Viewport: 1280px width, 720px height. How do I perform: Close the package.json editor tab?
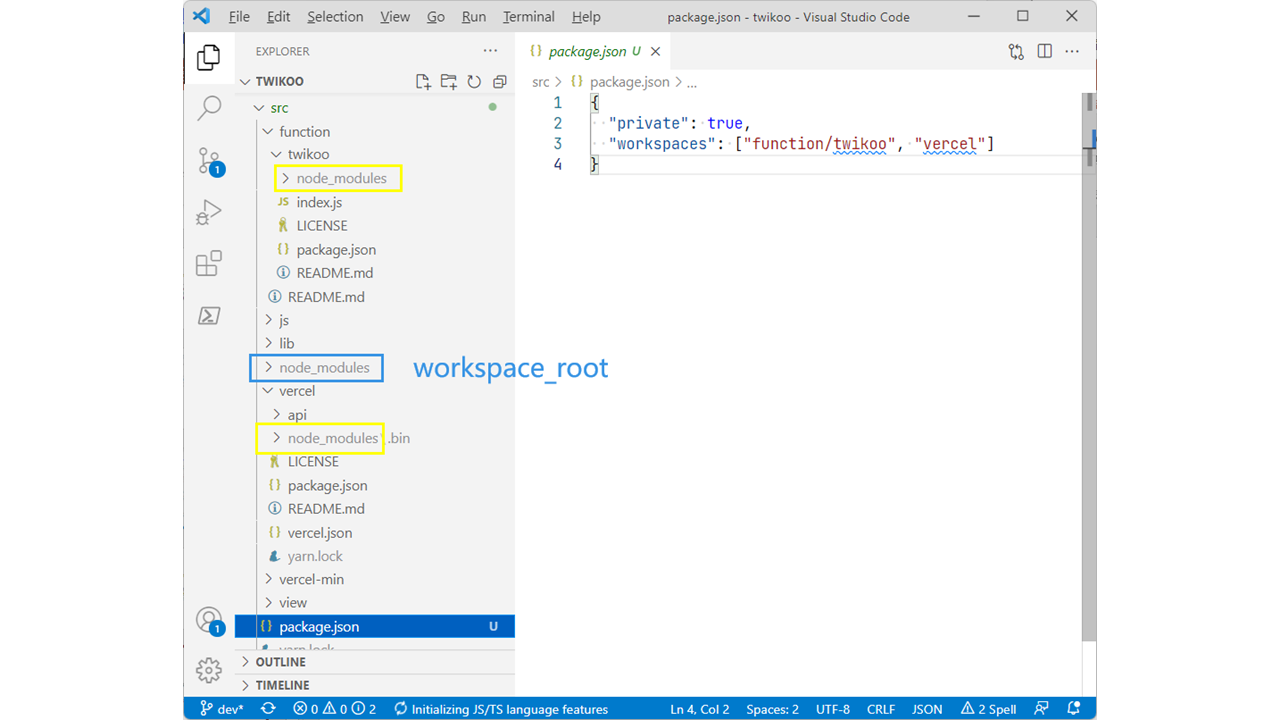[x=656, y=51]
